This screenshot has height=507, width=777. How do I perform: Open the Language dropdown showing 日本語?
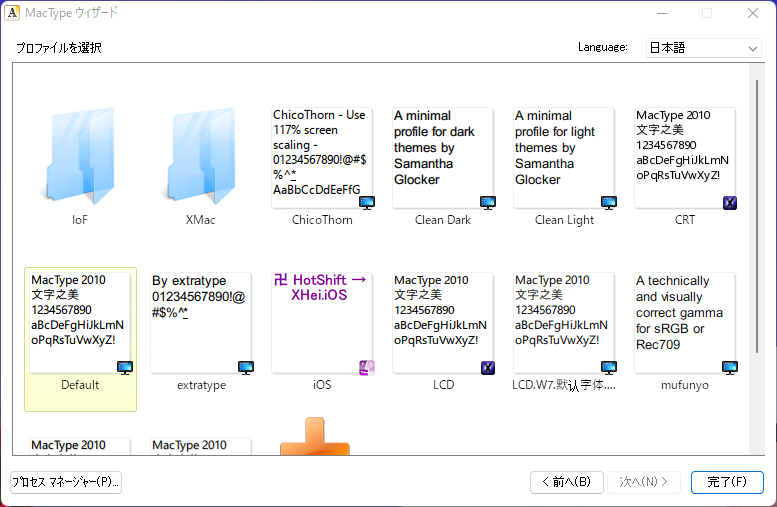pos(704,48)
